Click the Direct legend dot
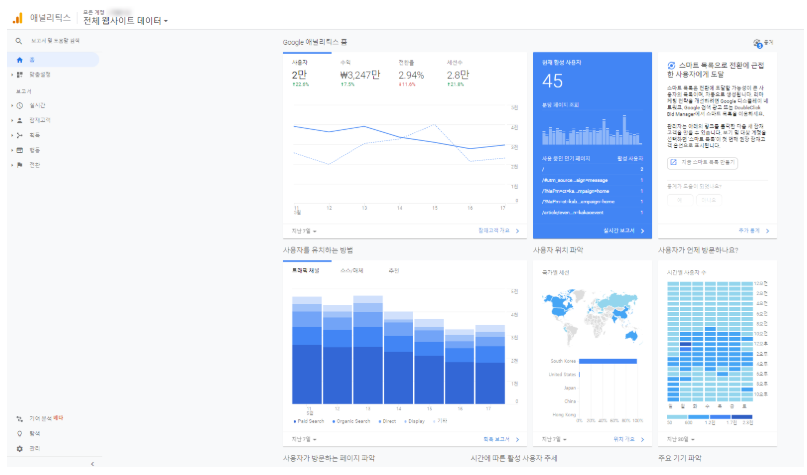Viewport: 807px width, 475px height. coord(380,421)
